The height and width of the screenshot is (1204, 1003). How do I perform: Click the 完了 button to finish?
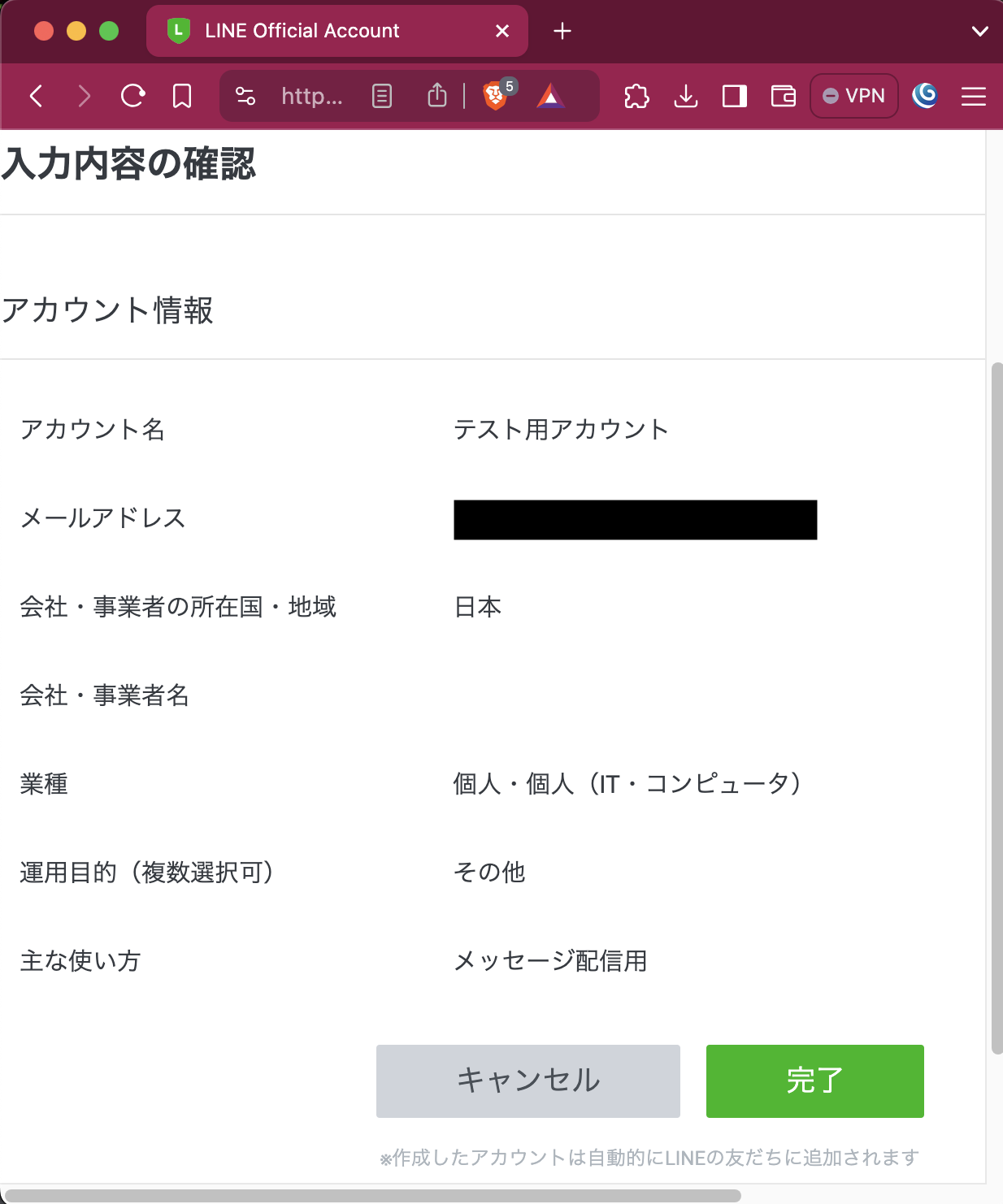tap(814, 1081)
